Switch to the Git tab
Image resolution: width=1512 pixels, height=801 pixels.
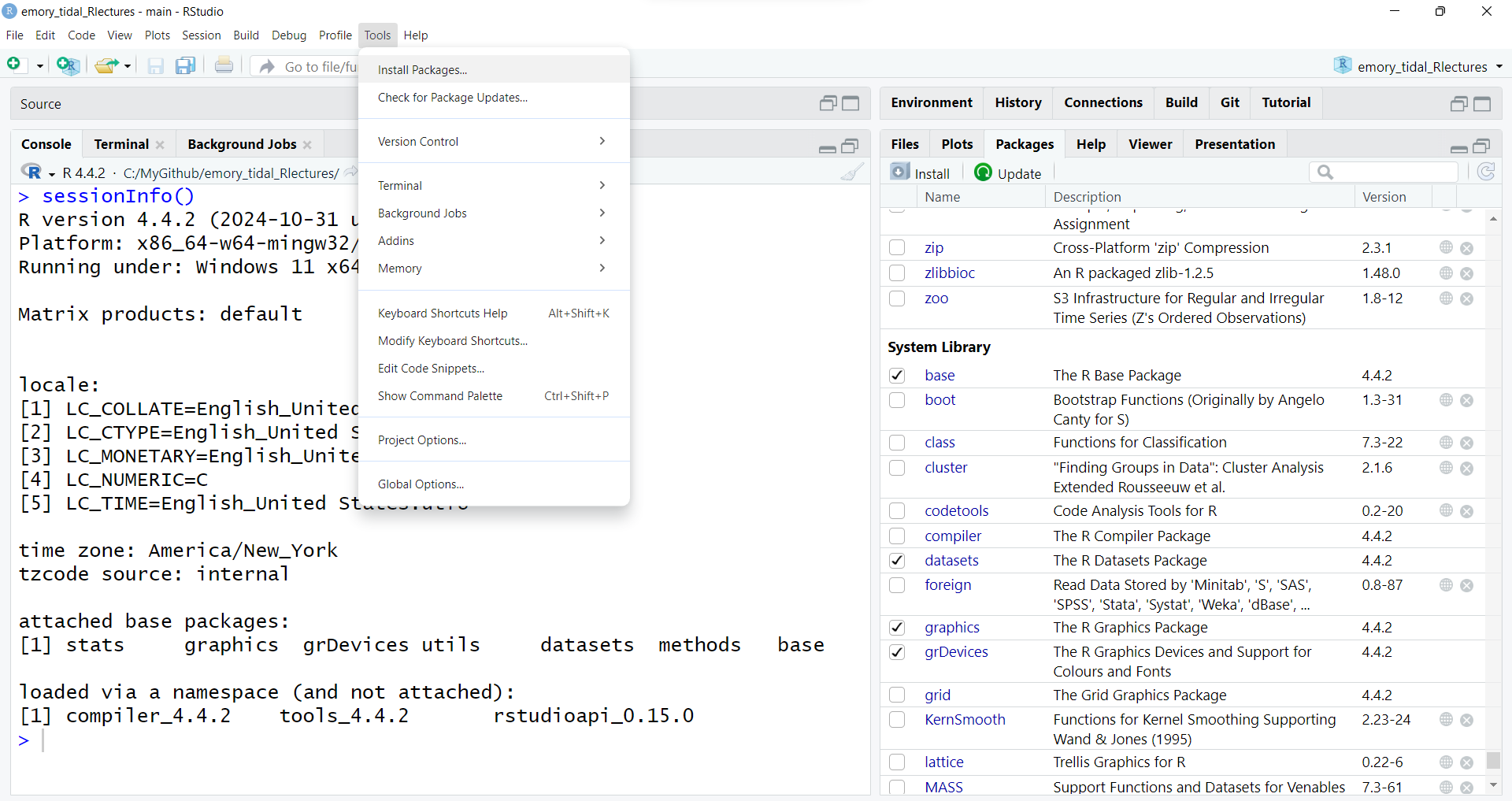[x=1229, y=102]
